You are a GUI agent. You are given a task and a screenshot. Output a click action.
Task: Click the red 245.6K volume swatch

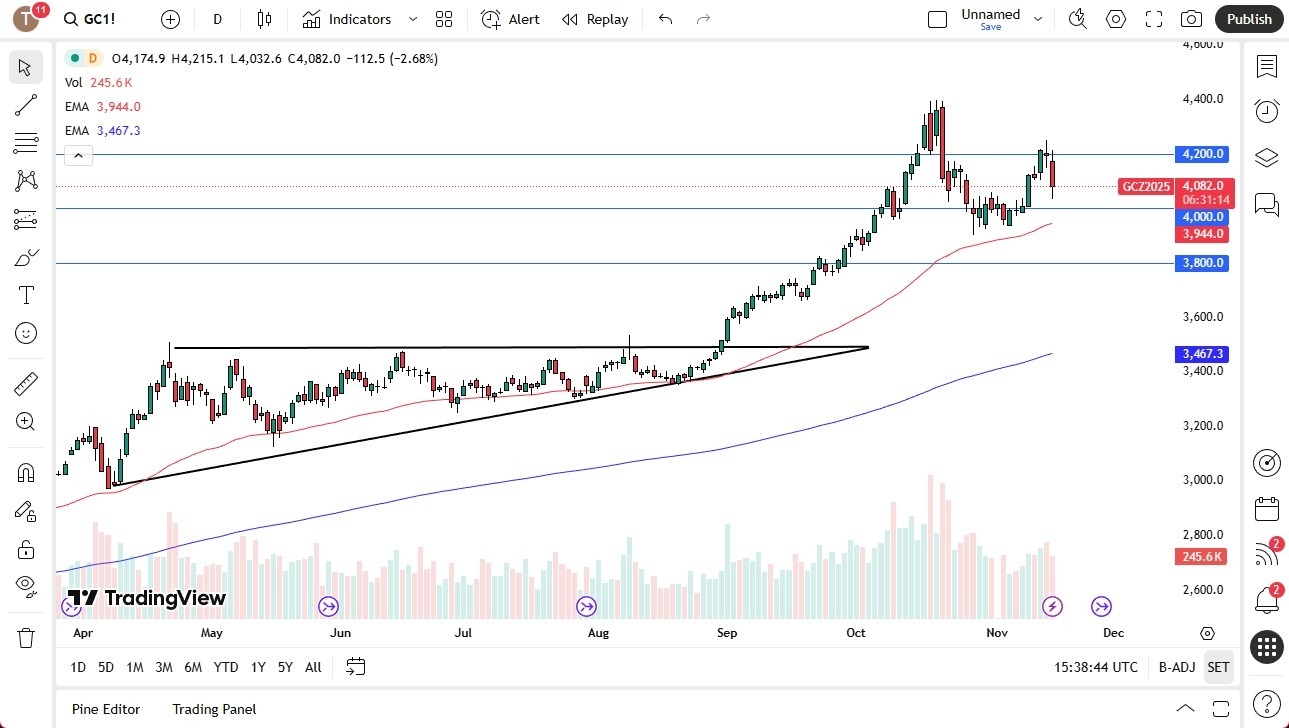coord(1200,556)
